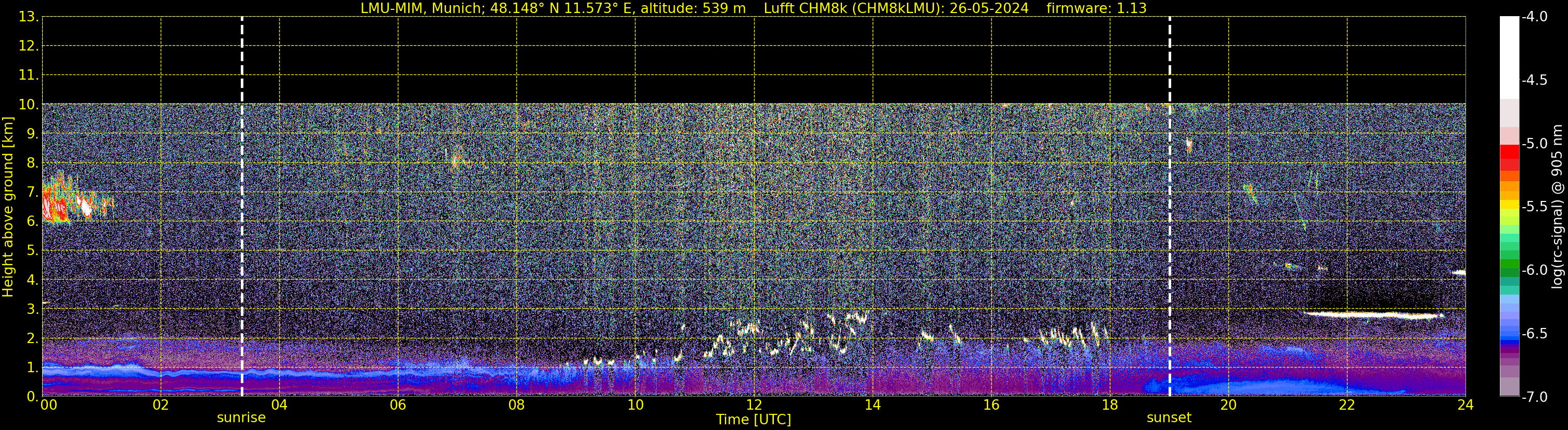This screenshot has width=1568, height=430.
Task: Click the "10" height axis tick label
Action: [x=28, y=105]
